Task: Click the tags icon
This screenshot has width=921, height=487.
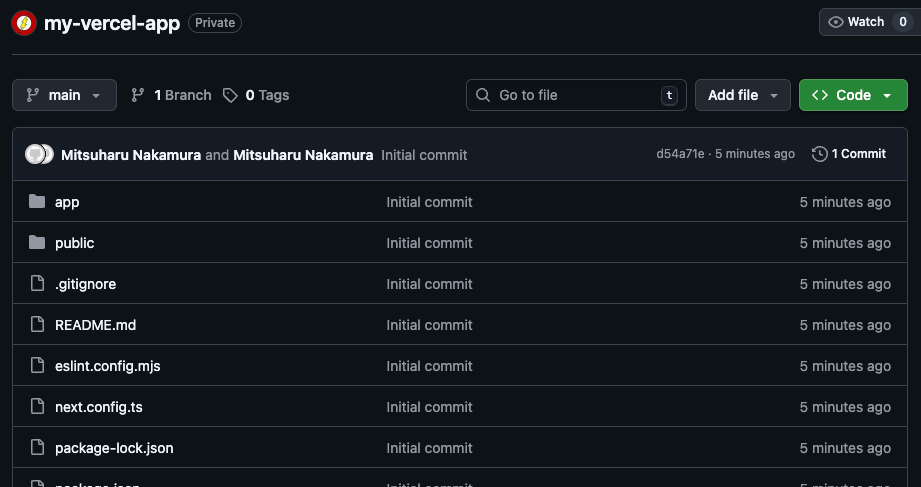Action: (231, 95)
